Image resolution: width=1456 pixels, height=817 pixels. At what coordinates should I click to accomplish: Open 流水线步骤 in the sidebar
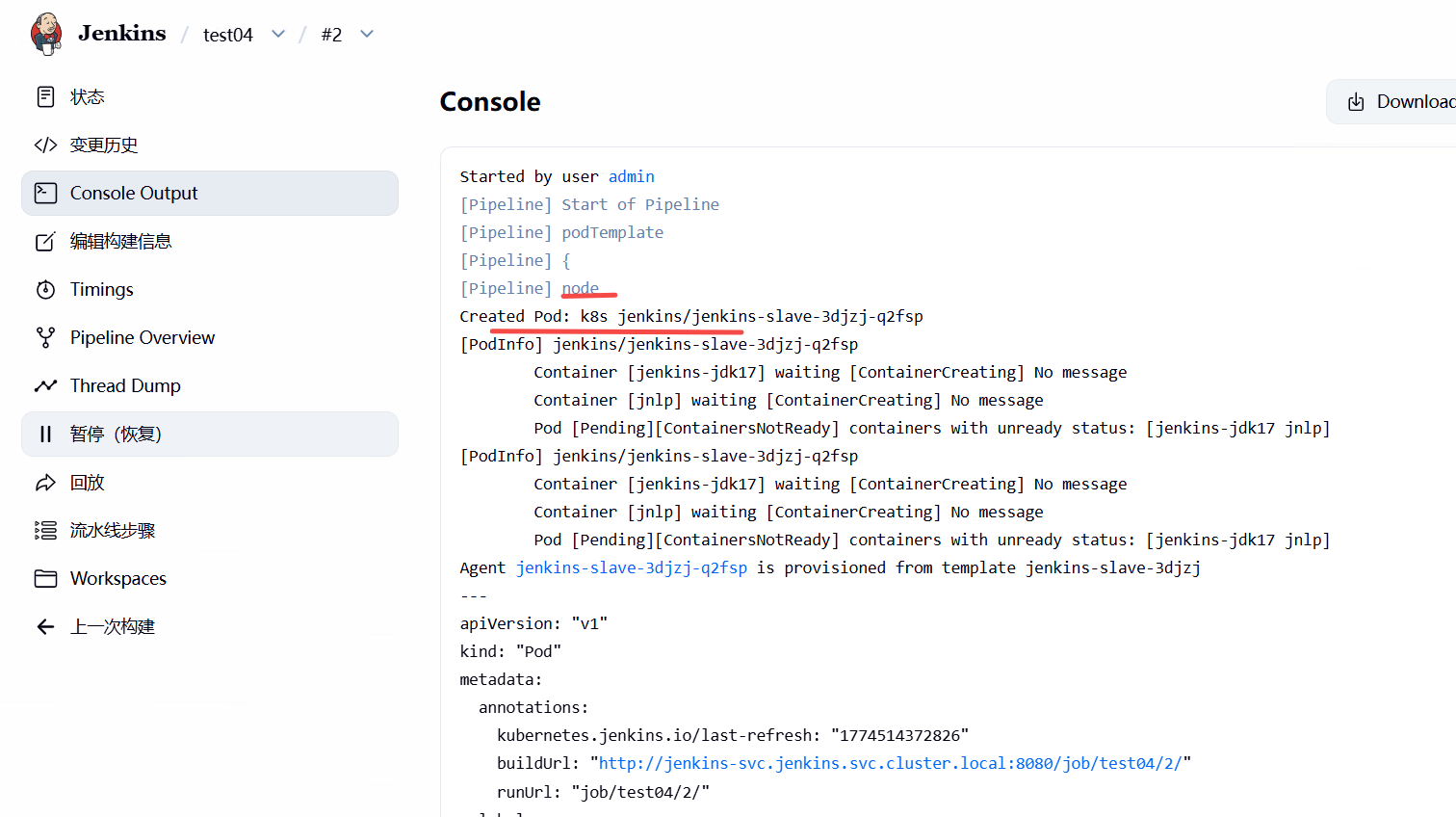tap(210, 530)
